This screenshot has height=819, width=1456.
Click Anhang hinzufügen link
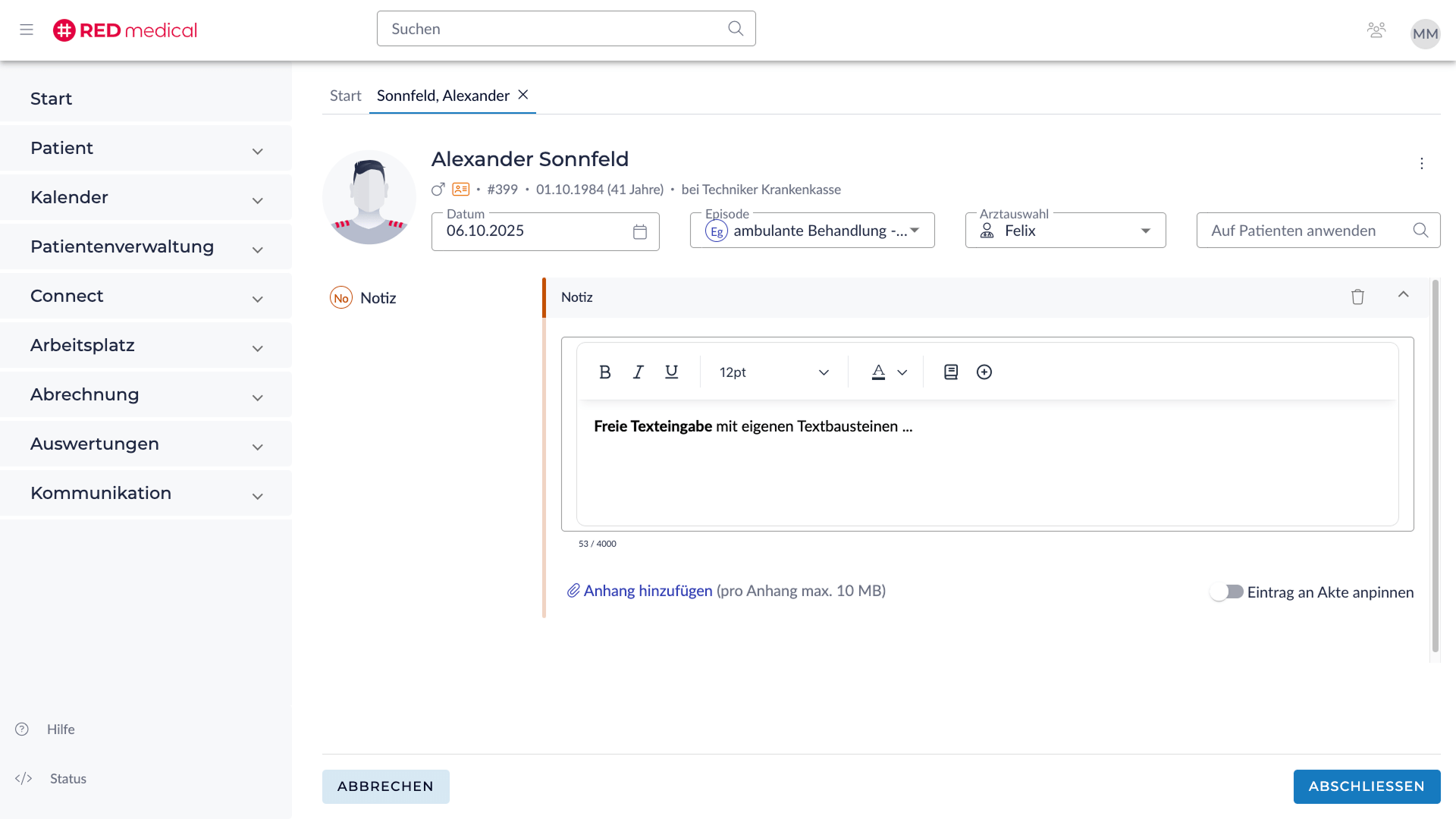click(x=648, y=591)
